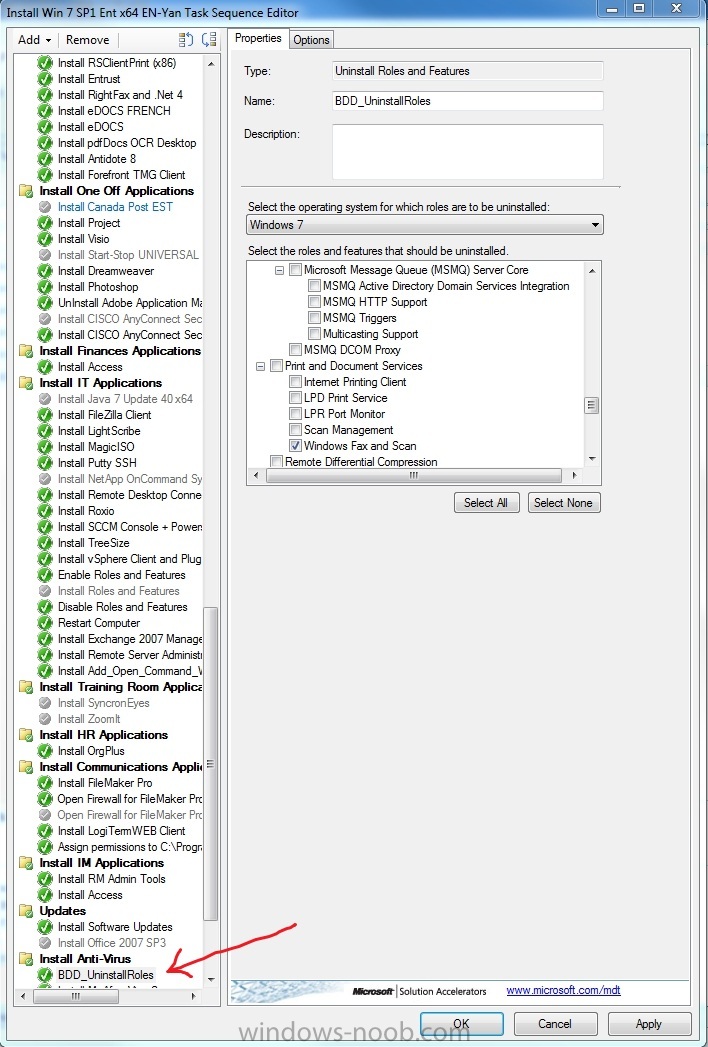Click gray icon beside Install Office 2007 SP3
708x1047 pixels.
coord(45,944)
